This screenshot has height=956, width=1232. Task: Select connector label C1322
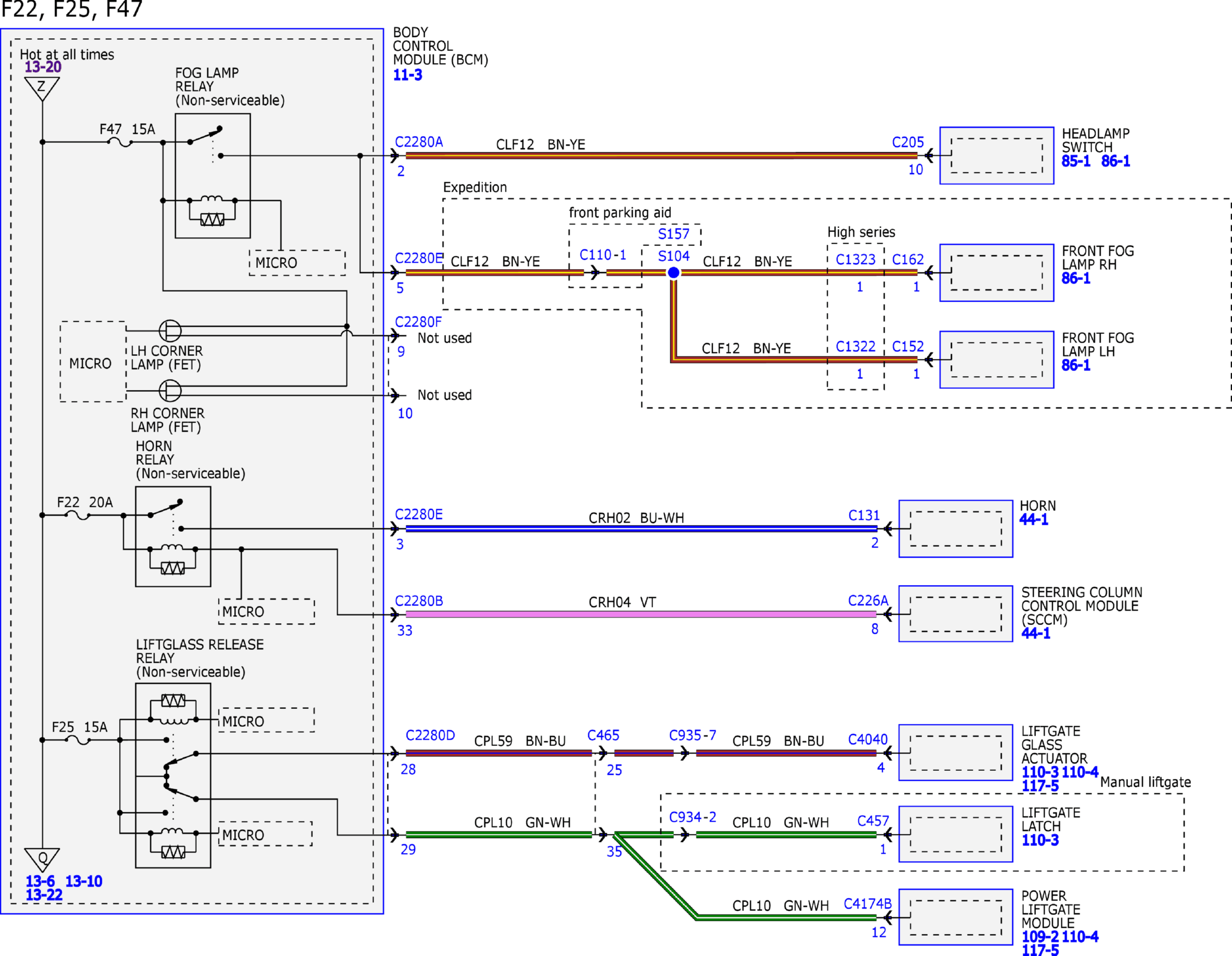coord(856,346)
